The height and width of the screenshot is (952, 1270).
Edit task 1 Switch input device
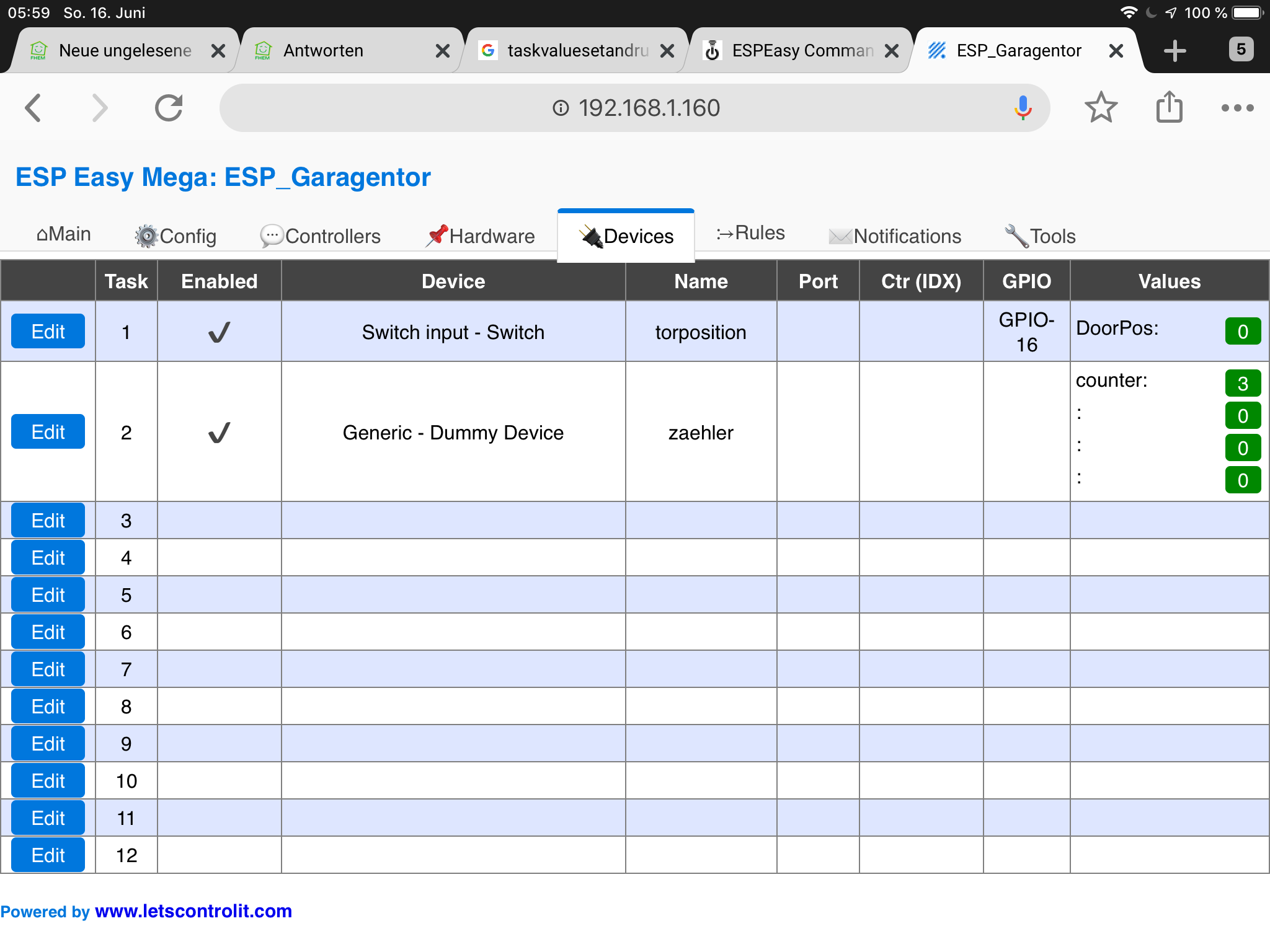click(48, 332)
